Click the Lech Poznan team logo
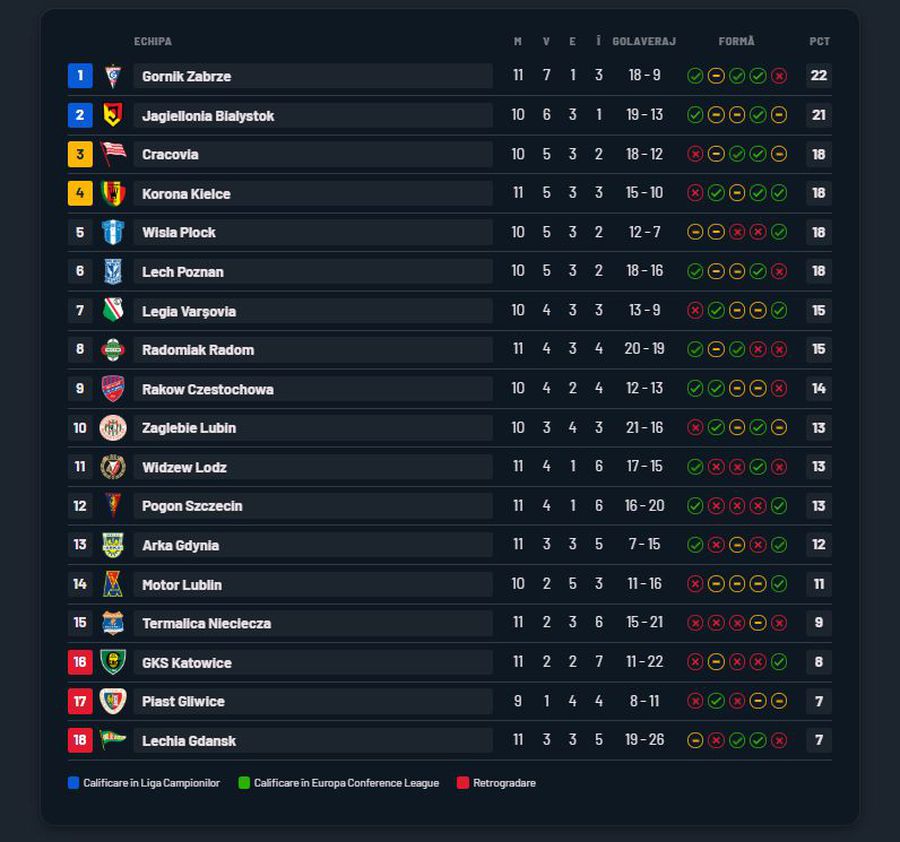This screenshot has height=842, width=900. click(x=113, y=271)
